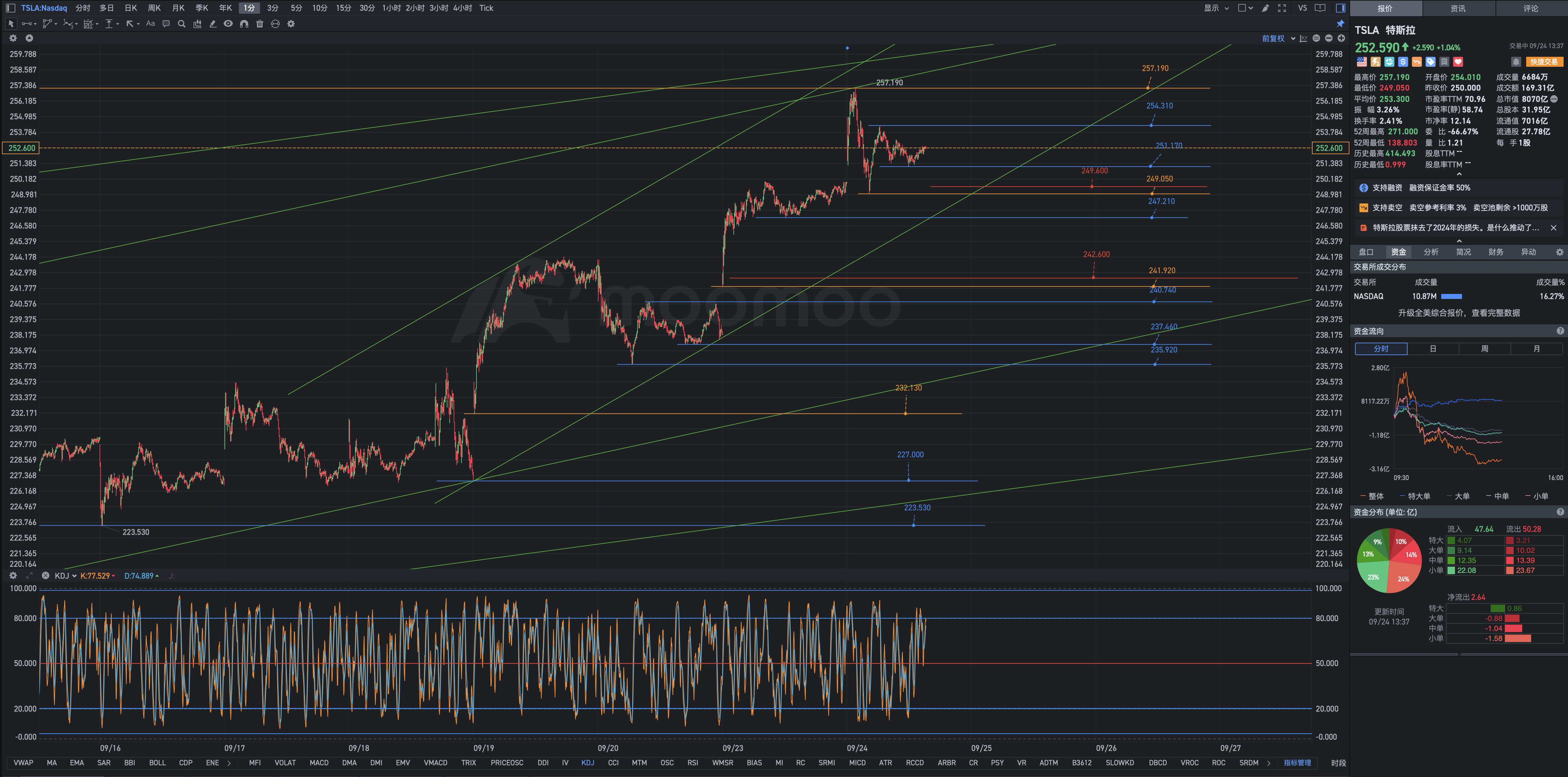Collapse main chart indicator with up arrow

point(29,38)
